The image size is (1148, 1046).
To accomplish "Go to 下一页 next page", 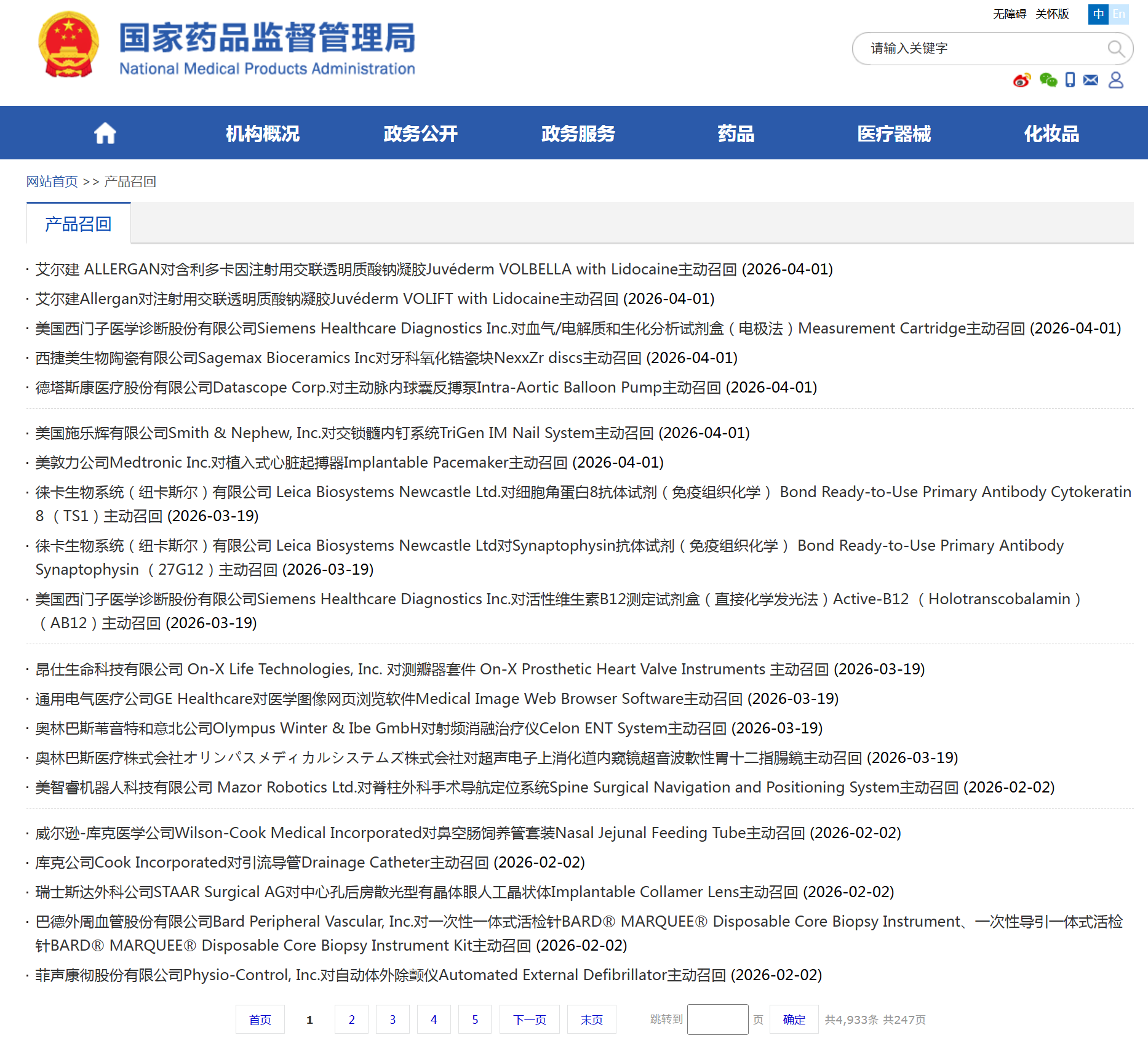I will [x=529, y=1020].
